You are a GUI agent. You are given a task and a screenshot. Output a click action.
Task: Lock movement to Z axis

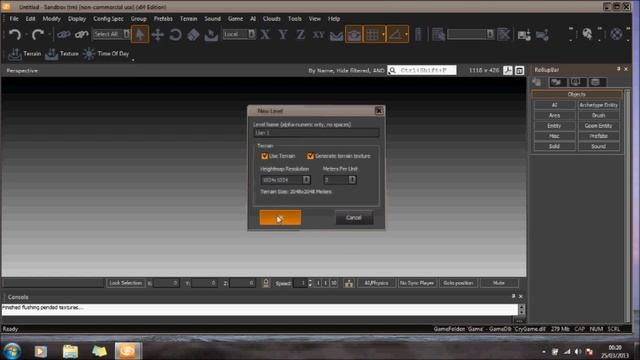pos(301,35)
